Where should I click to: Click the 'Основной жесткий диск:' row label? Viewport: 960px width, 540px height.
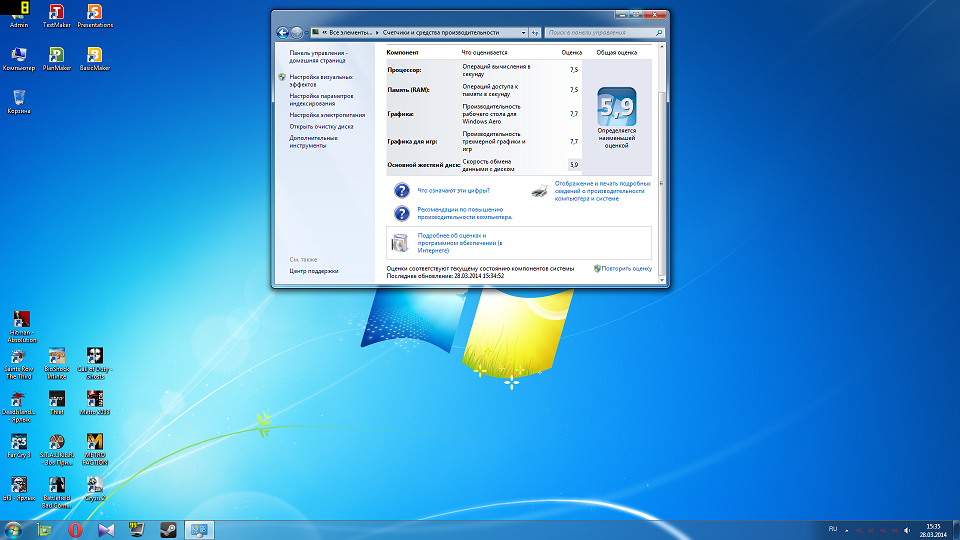(423, 165)
